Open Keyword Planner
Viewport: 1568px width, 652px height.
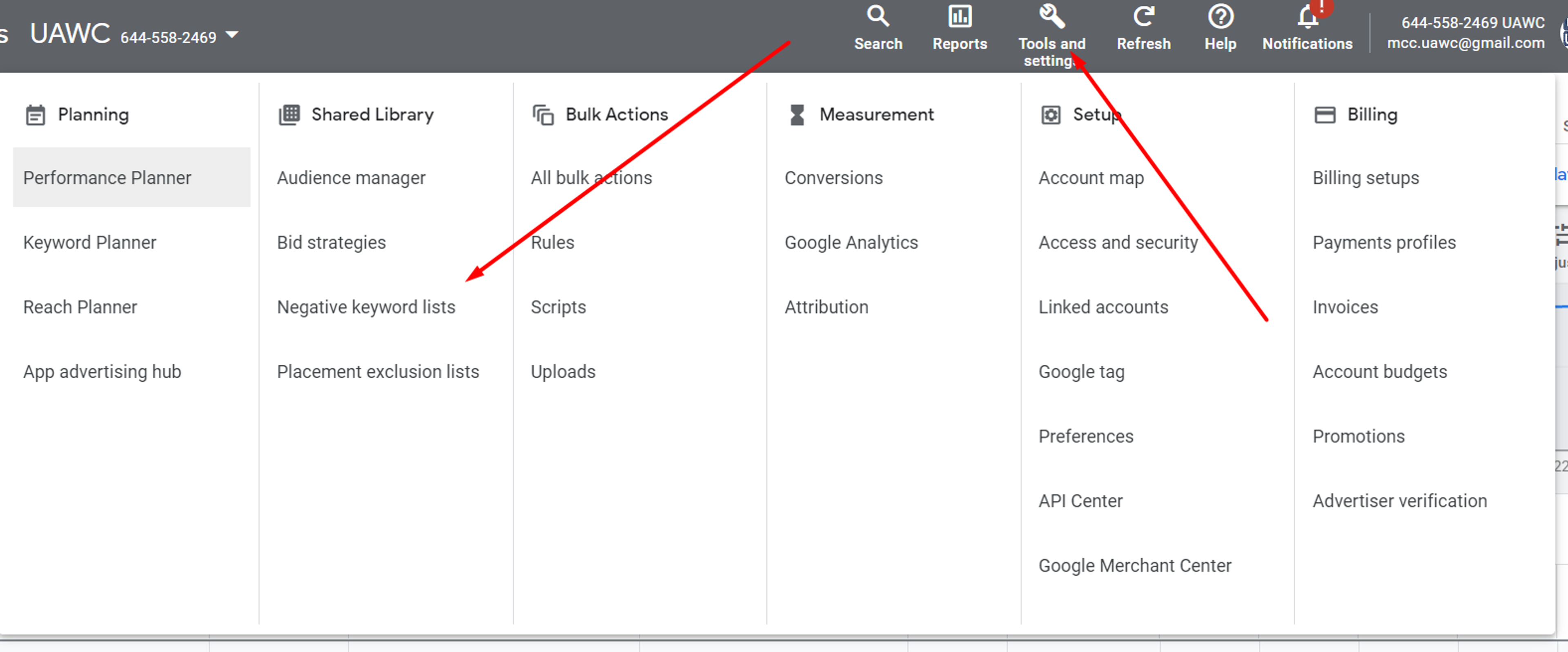89,242
